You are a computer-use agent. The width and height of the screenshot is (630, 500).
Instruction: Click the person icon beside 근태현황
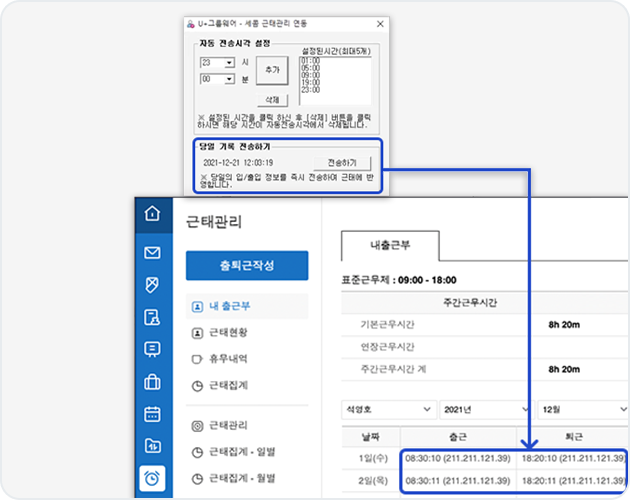coord(197,333)
